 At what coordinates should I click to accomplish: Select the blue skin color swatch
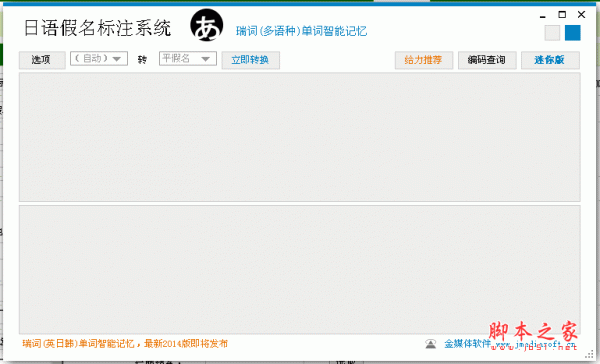pos(572,33)
